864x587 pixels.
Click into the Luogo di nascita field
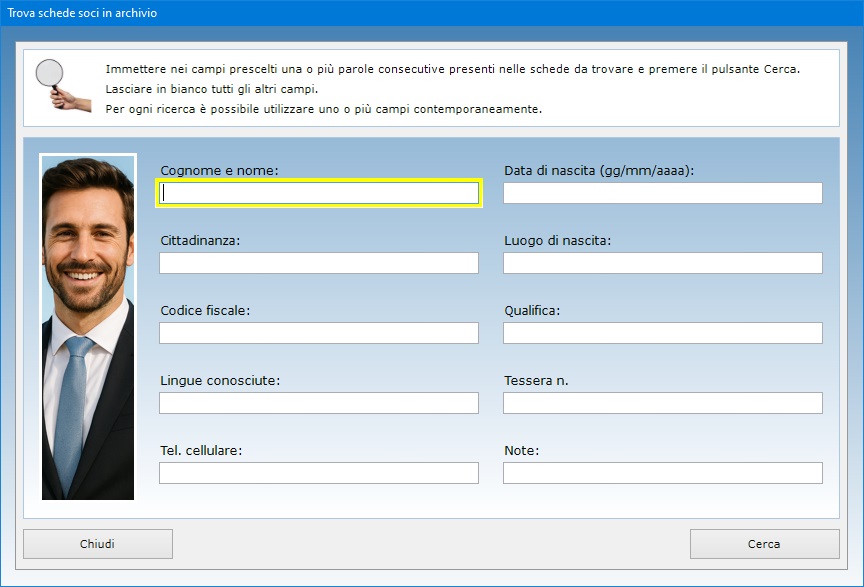(x=662, y=263)
